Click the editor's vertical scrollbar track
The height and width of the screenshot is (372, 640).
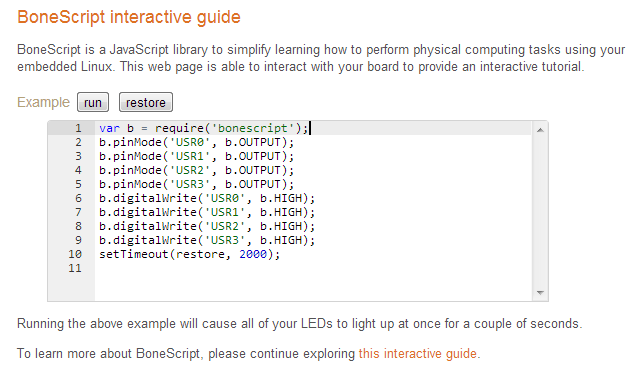point(540,211)
